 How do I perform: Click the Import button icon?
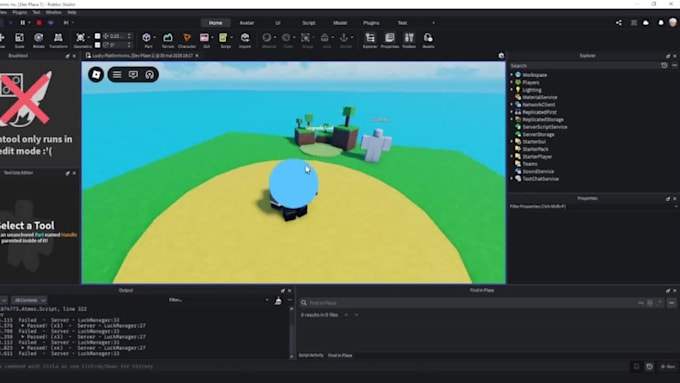[x=245, y=40]
